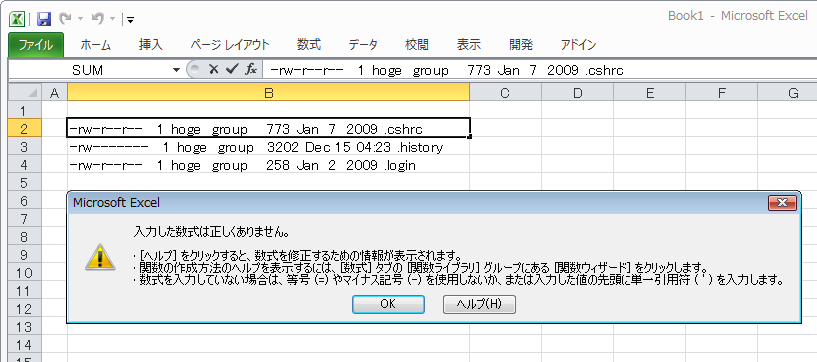Select row 1 header
Image resolution: width=817 pixels, height=362 pixels.
tap(25, 110)
